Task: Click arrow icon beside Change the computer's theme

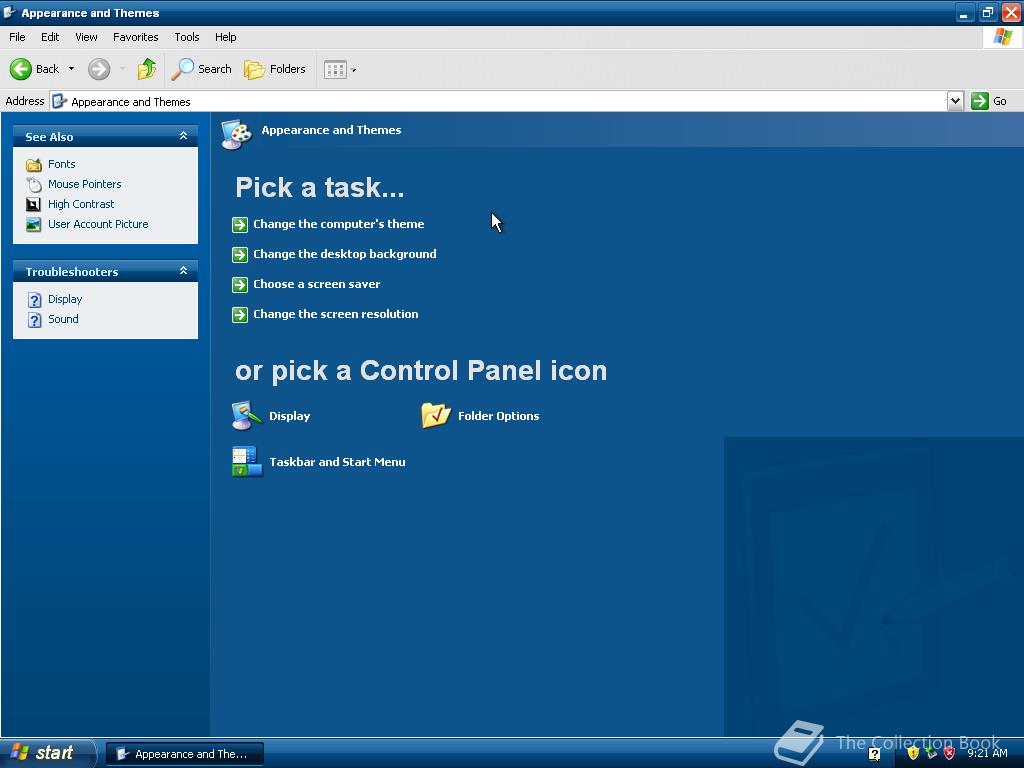Action: tap(240, 225)
